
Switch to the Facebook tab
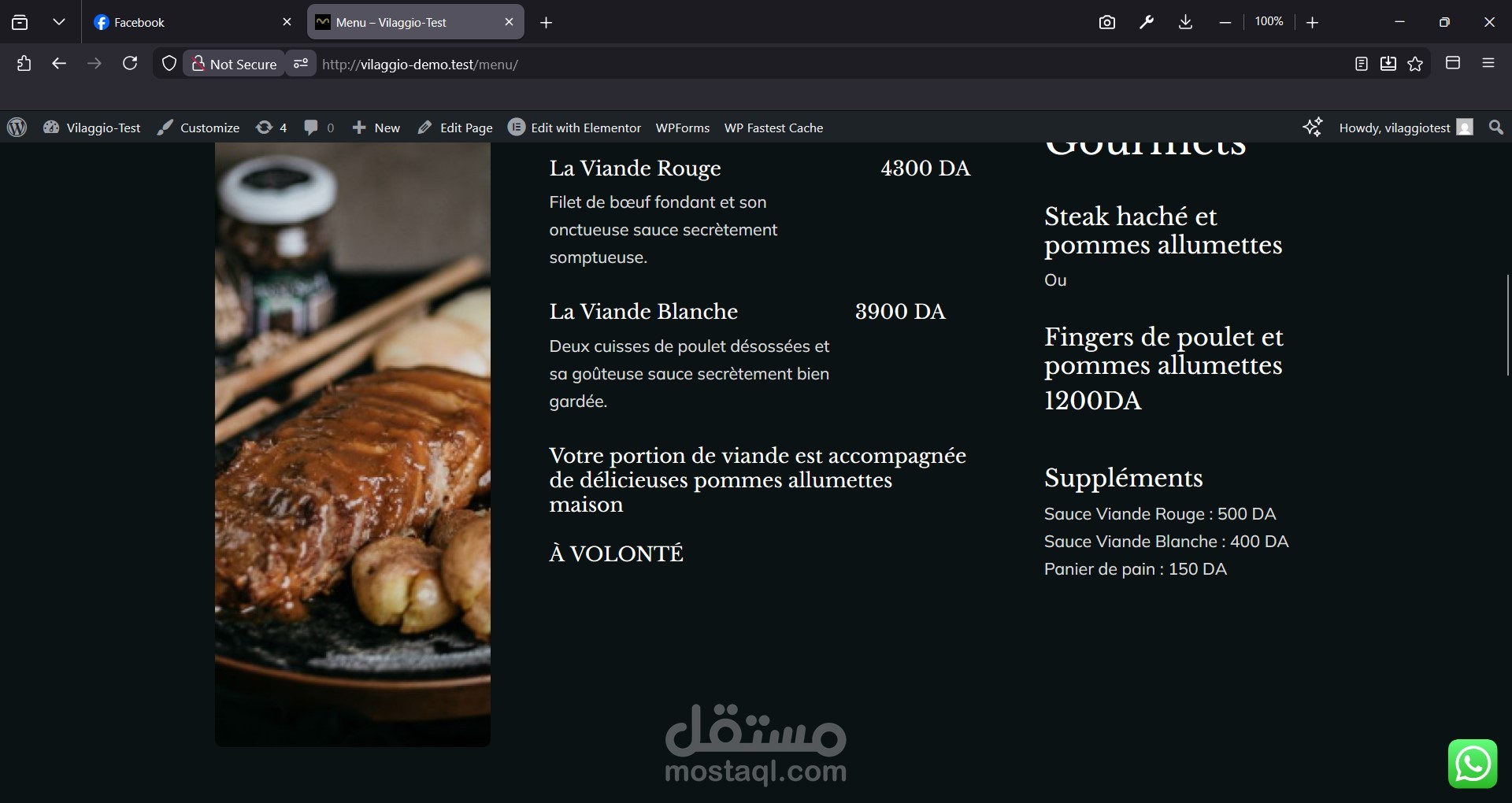pos(191,23)
